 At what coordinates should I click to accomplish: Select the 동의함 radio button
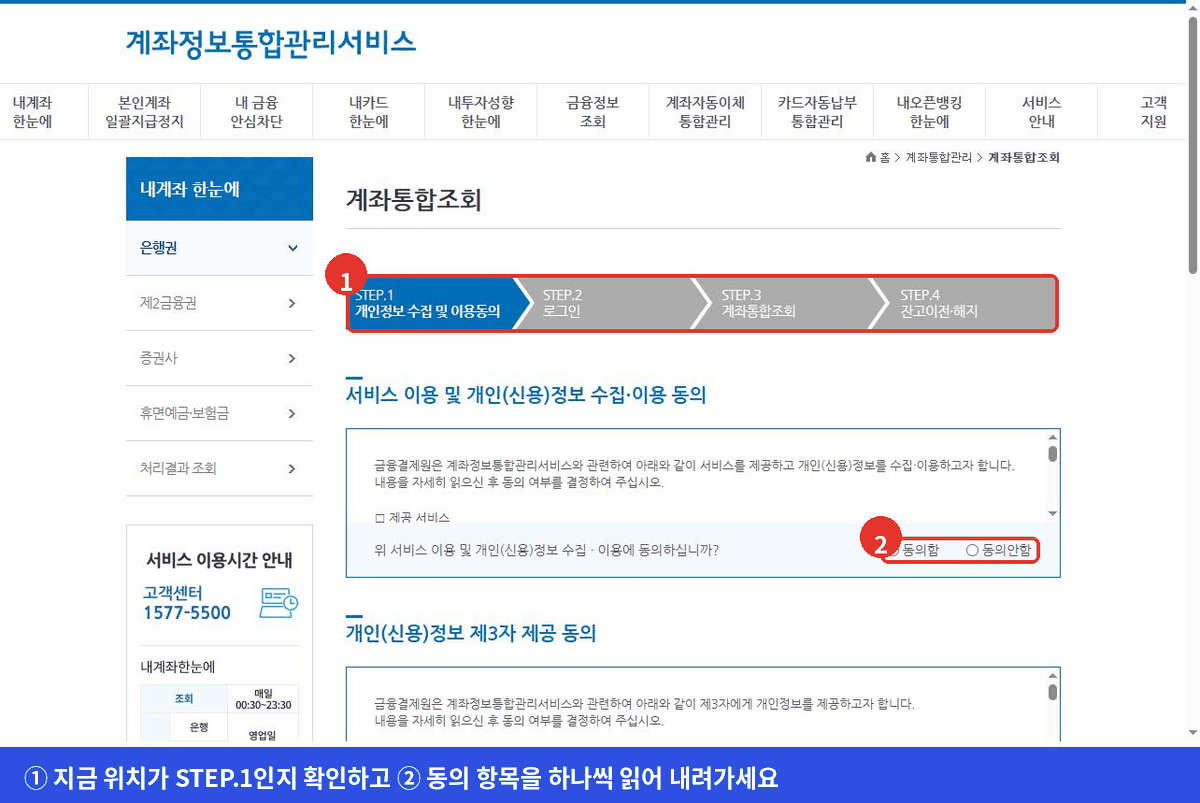pyautogui.click(x=893, y=550)
